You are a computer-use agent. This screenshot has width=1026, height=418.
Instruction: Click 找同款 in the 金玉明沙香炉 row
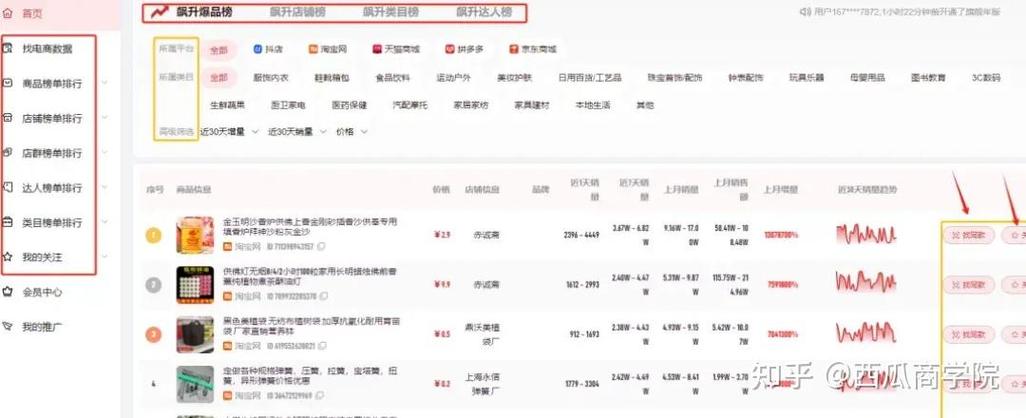[x=968, y=235]
